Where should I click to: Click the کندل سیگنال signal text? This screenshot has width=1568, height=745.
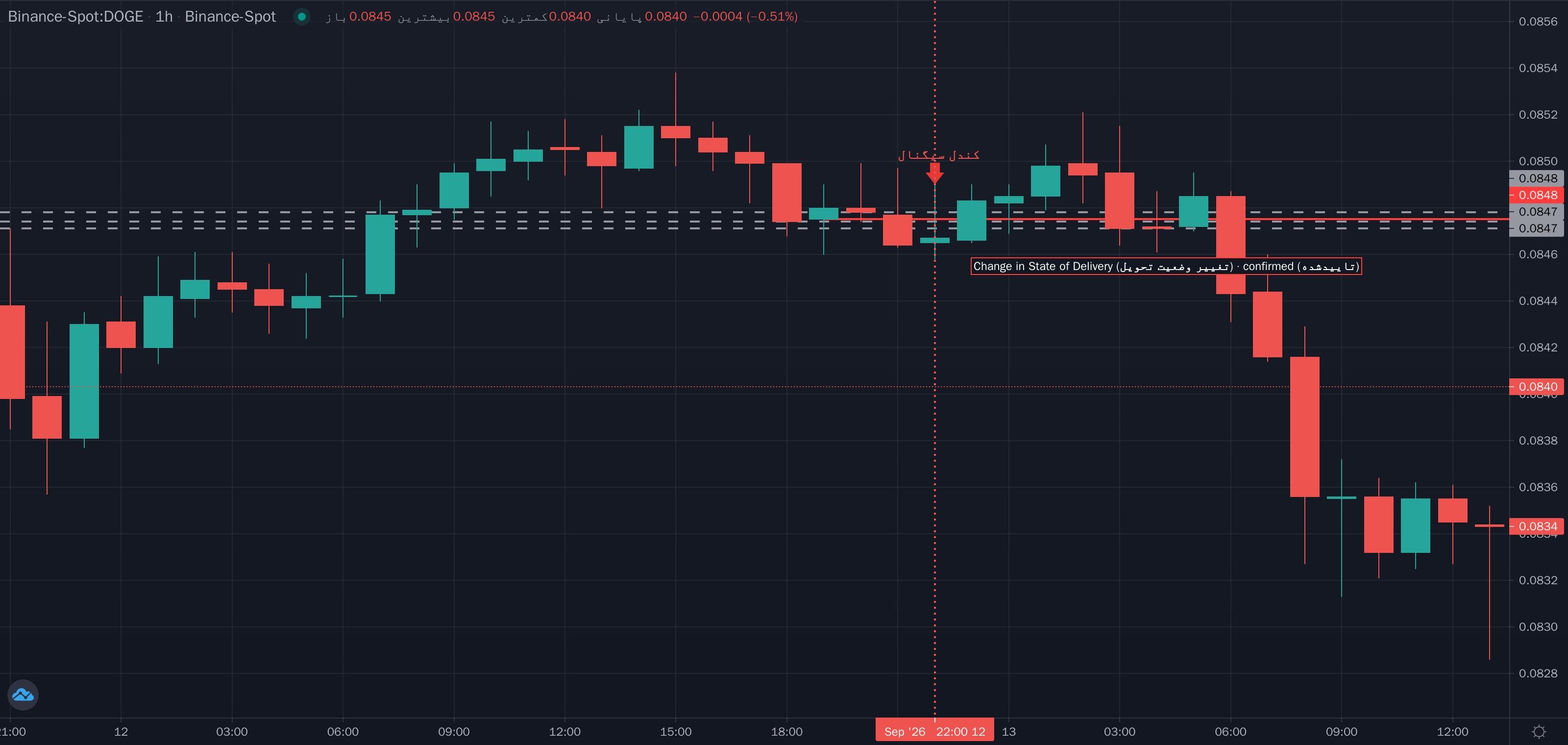coord(939,155)
